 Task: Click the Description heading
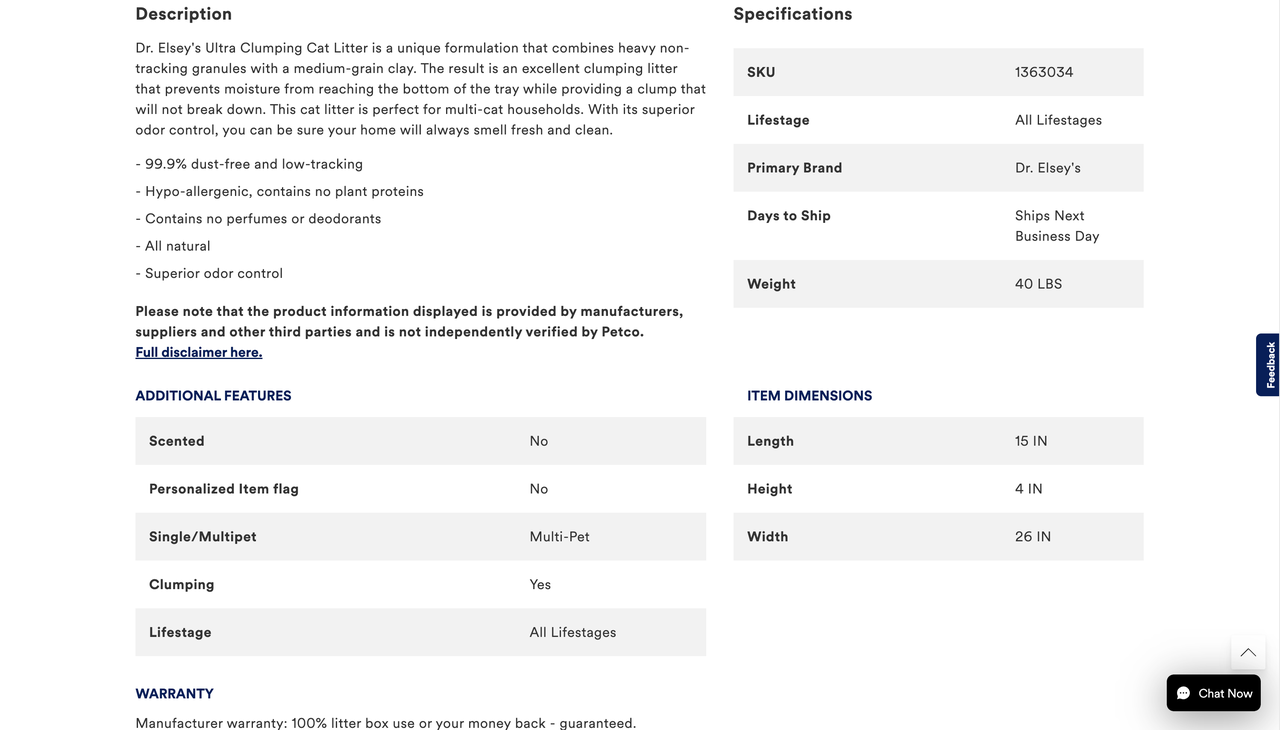click(184, 14)
